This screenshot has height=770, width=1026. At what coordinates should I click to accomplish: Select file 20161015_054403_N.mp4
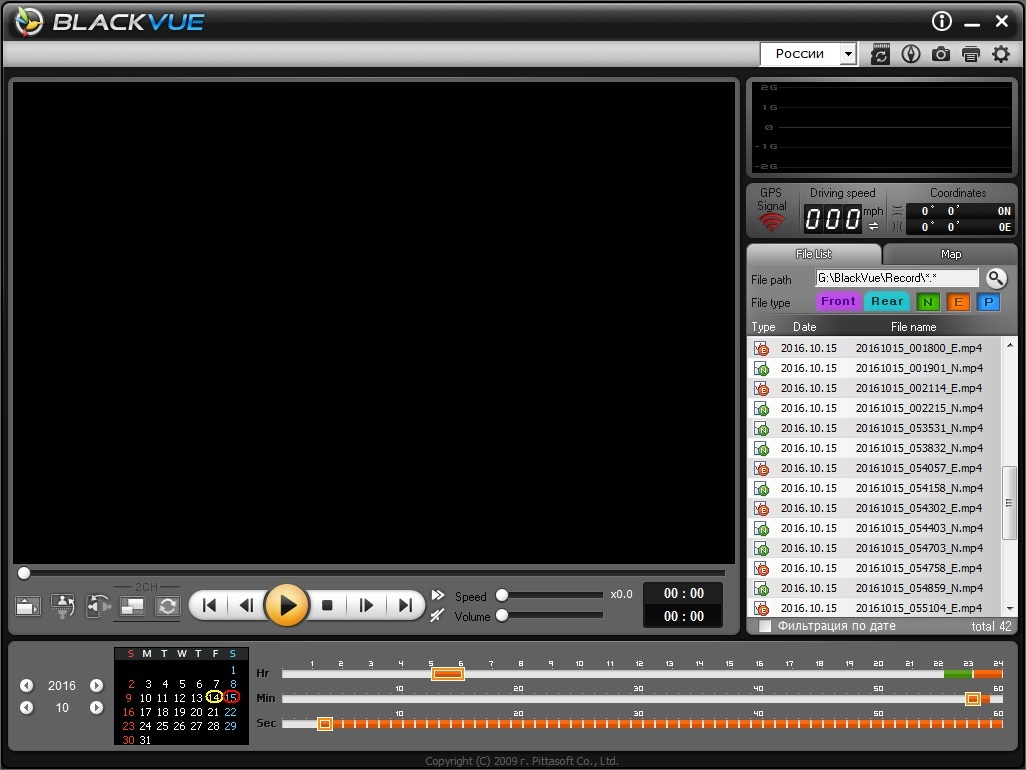pyautogui.click(x=874, y=529)
